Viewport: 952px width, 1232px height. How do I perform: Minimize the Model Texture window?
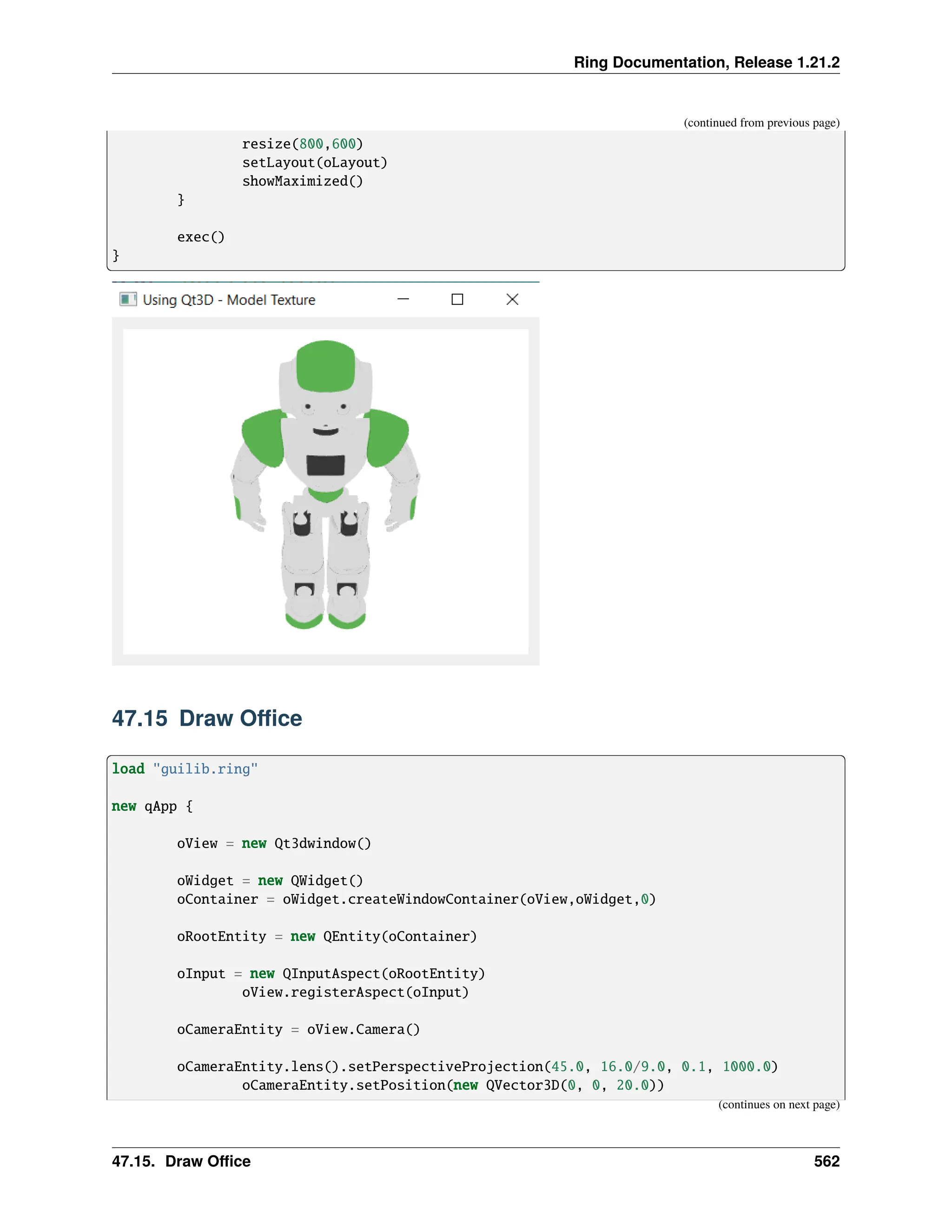click(403, 299)
